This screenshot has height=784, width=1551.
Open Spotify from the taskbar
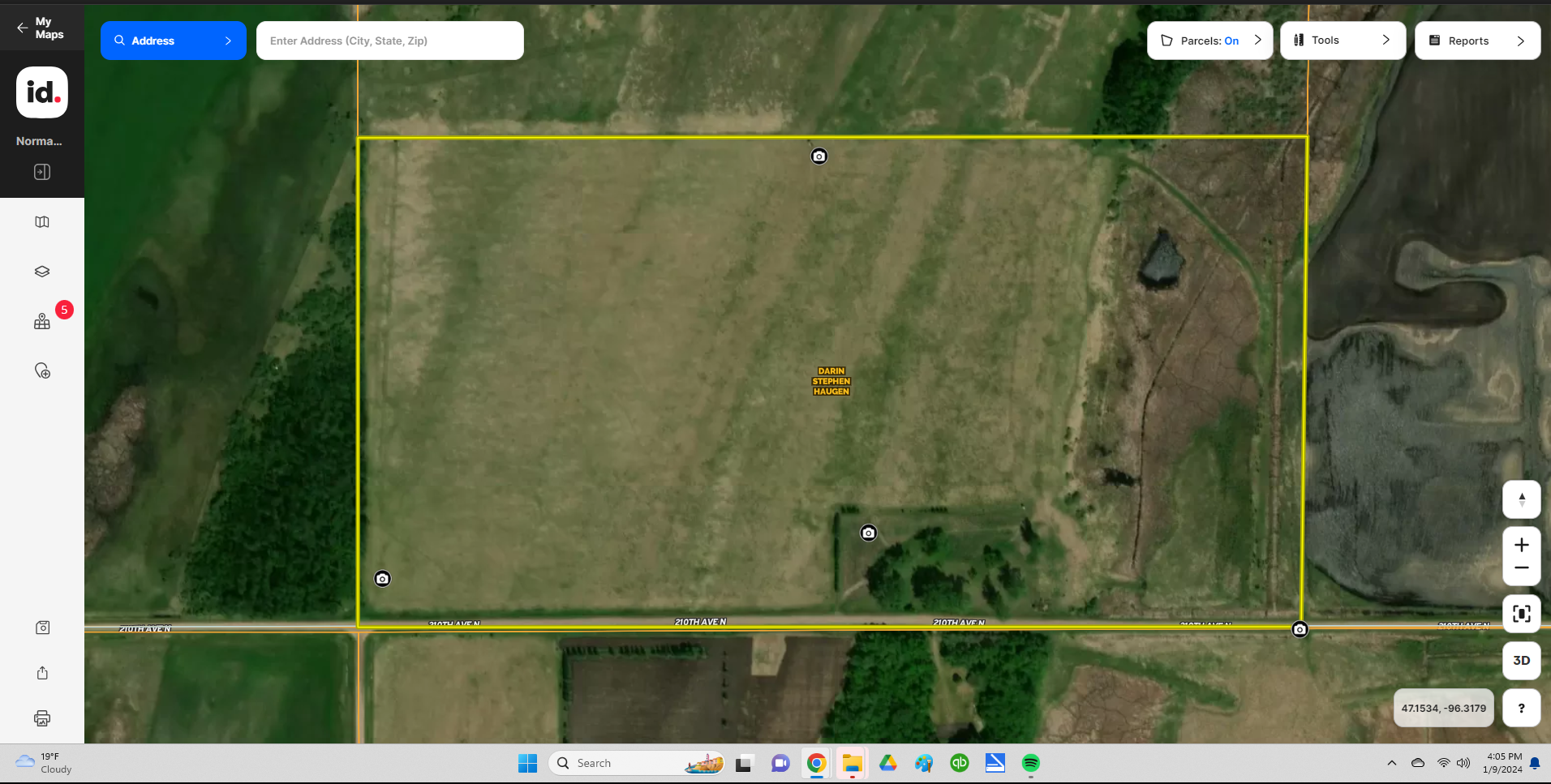[1030, 763]
